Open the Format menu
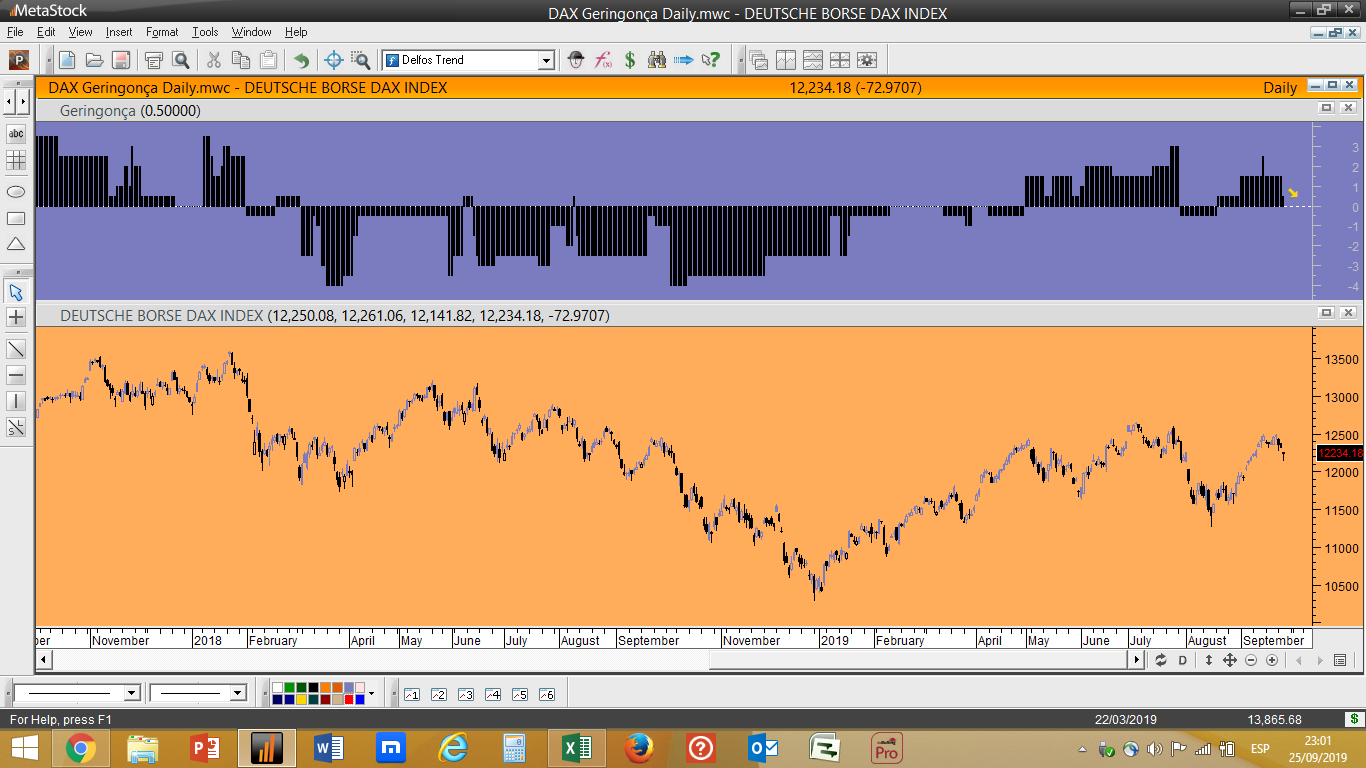The image size is (1366, 768). (x=162, y=32)
